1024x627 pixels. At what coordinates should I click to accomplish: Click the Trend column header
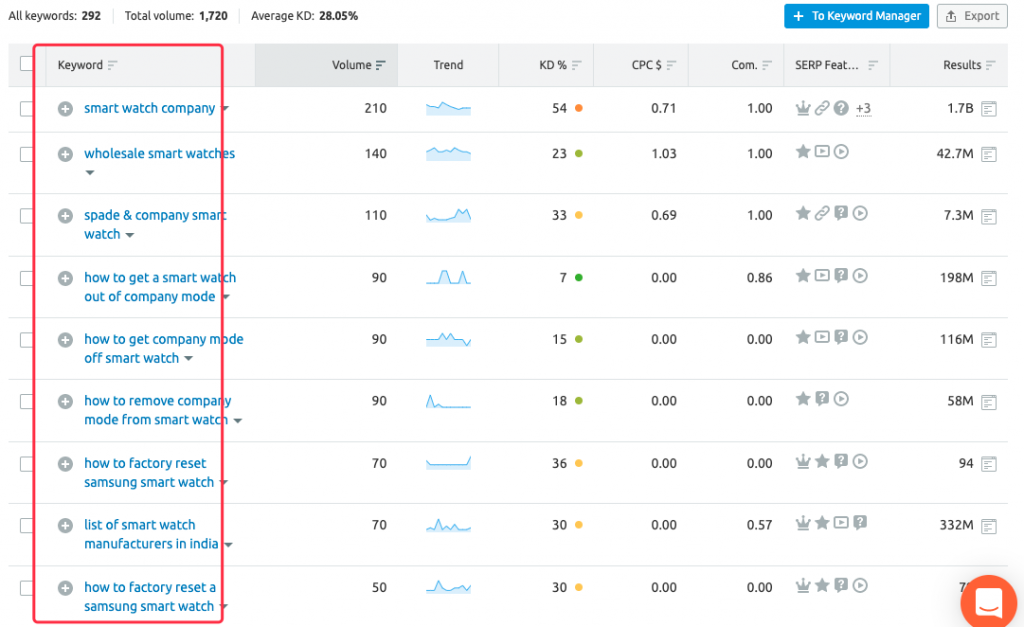(448, 65)
